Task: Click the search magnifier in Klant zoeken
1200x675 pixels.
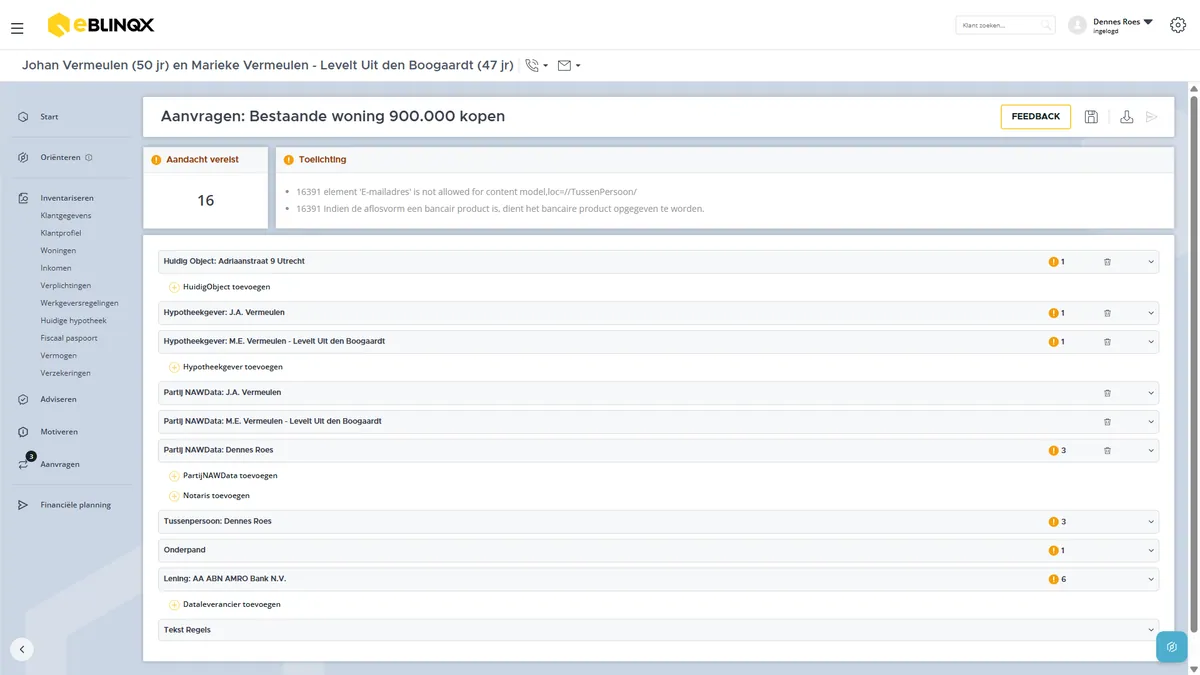Action: click(1046, 25)
